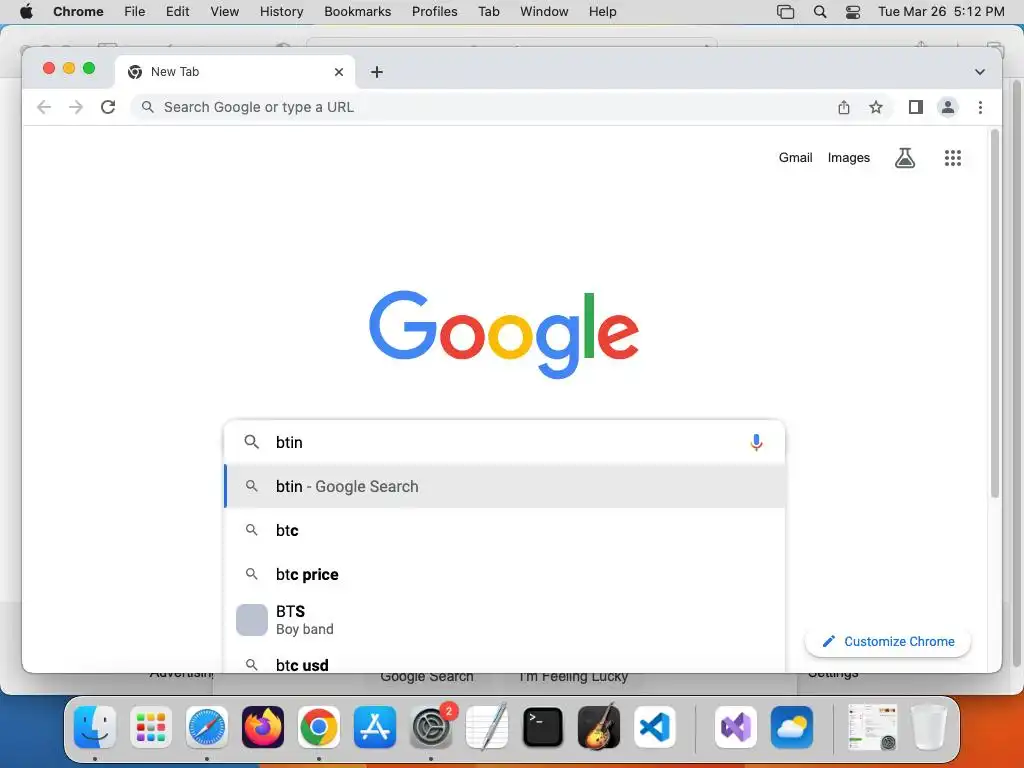Viewport: 1024px width, 768px height.
Task: Open the Weather app from the Dock
Action: click(x=792, y=727)
